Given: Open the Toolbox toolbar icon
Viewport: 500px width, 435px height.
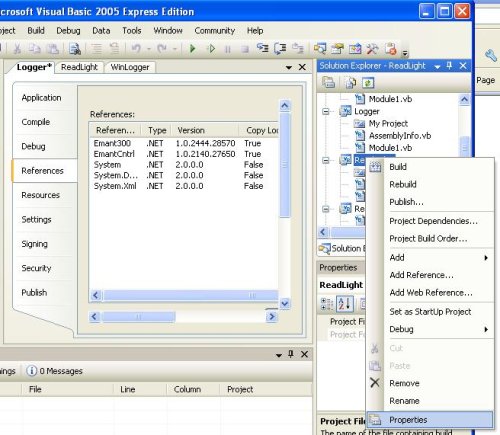Looking at the screenshot, I should tap(372, 49).
